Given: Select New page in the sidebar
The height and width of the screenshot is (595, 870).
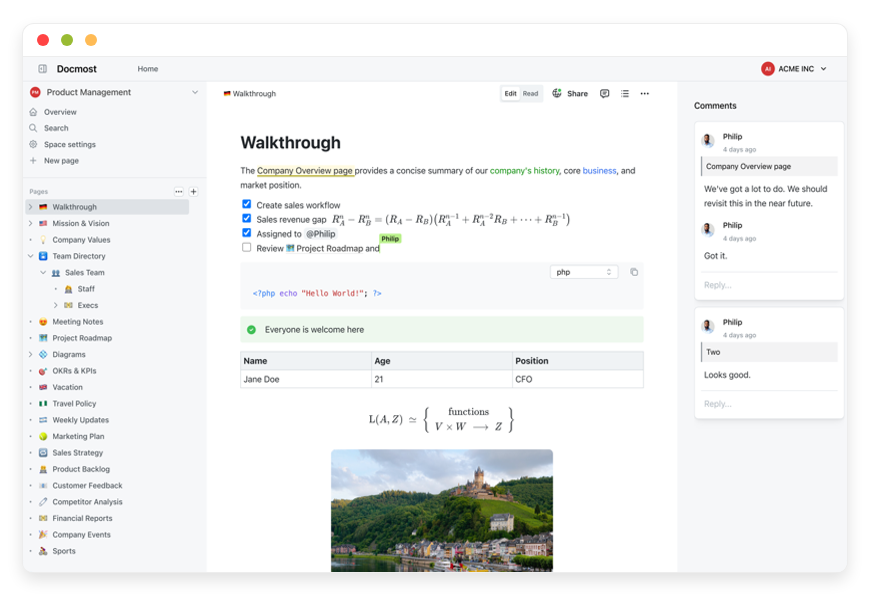Looking at the screenshot, I should (62, 160).
